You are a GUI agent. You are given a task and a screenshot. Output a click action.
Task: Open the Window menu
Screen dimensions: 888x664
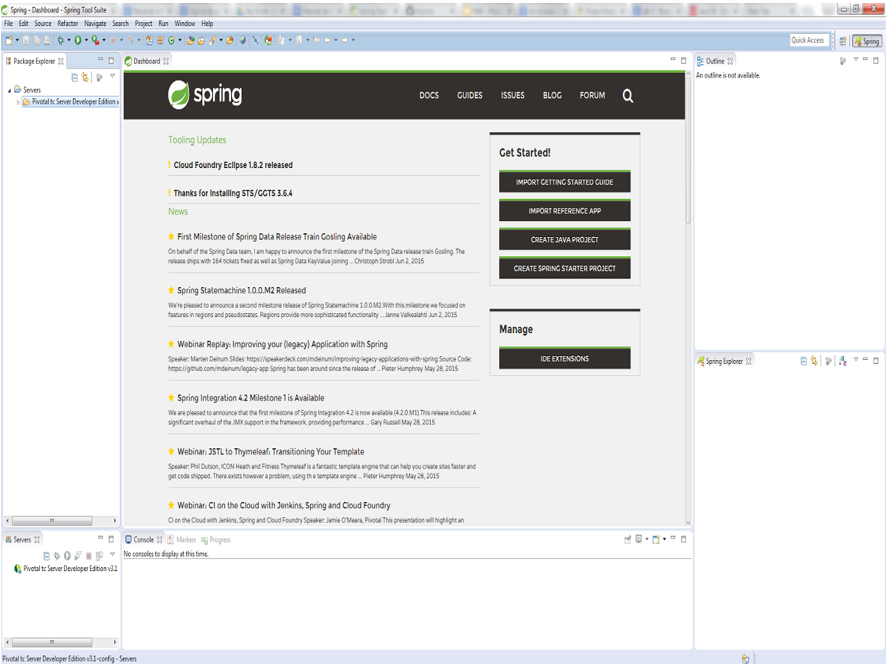pos(185,24)
